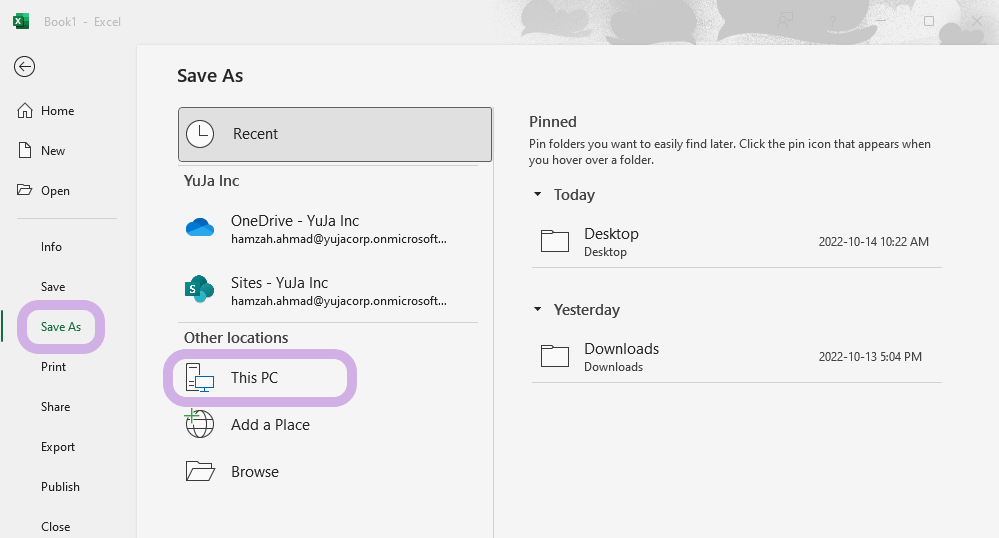
Task: Select This PC location
Action: pos(260,377)
